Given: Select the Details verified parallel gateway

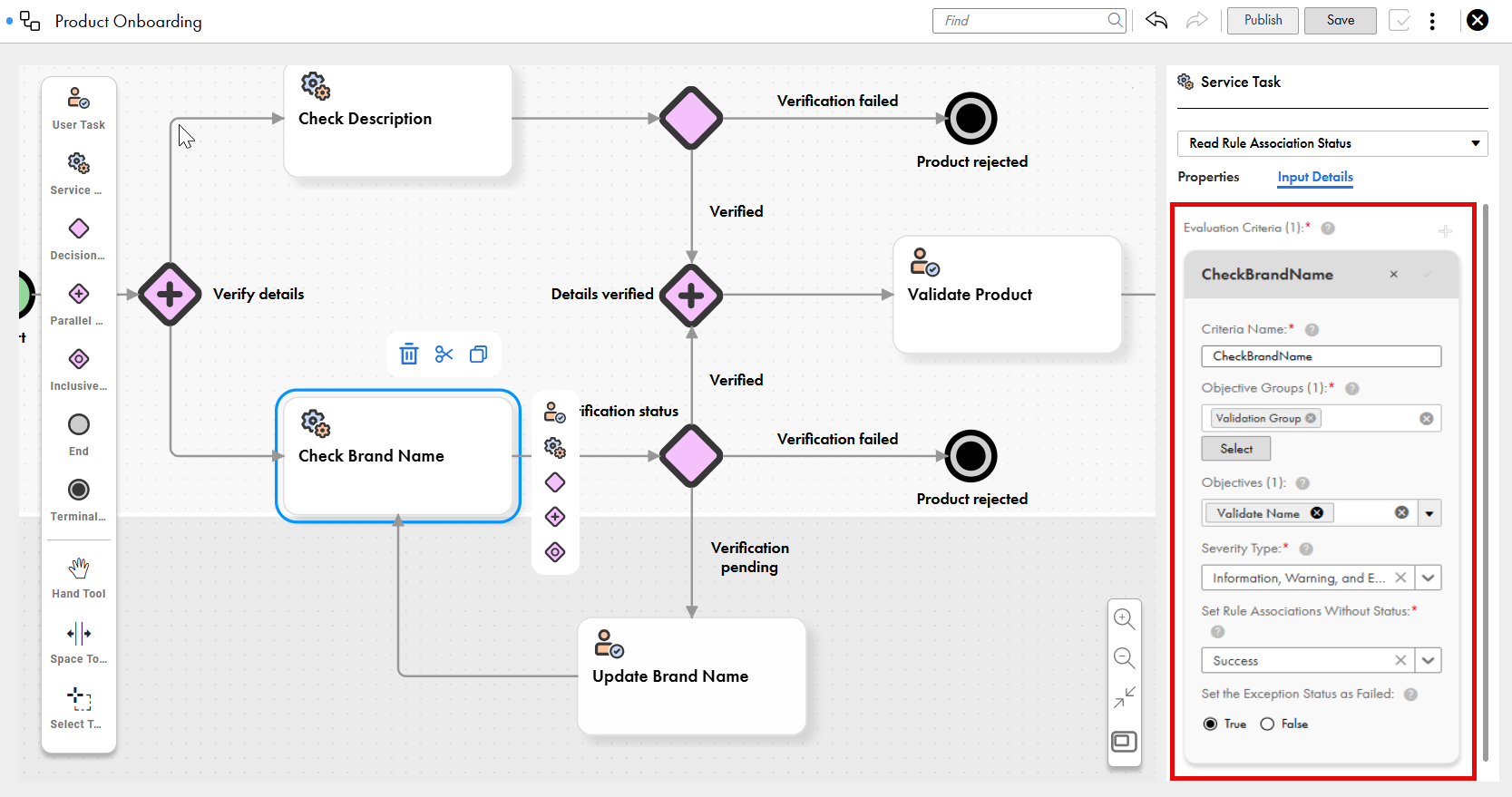Looking at the screenshot, I should pyautogui.click(x=691, y=296).
